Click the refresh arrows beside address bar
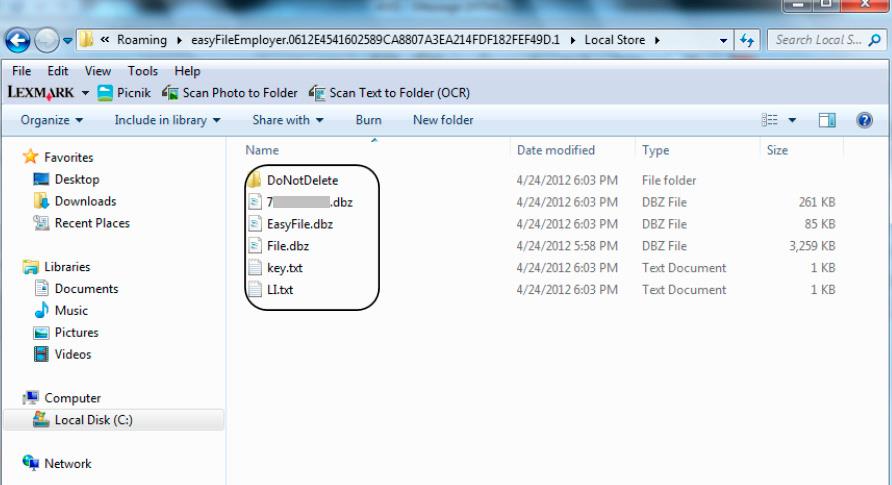The width and height of the screenshot is (892, 485). [x=747, y=41]
